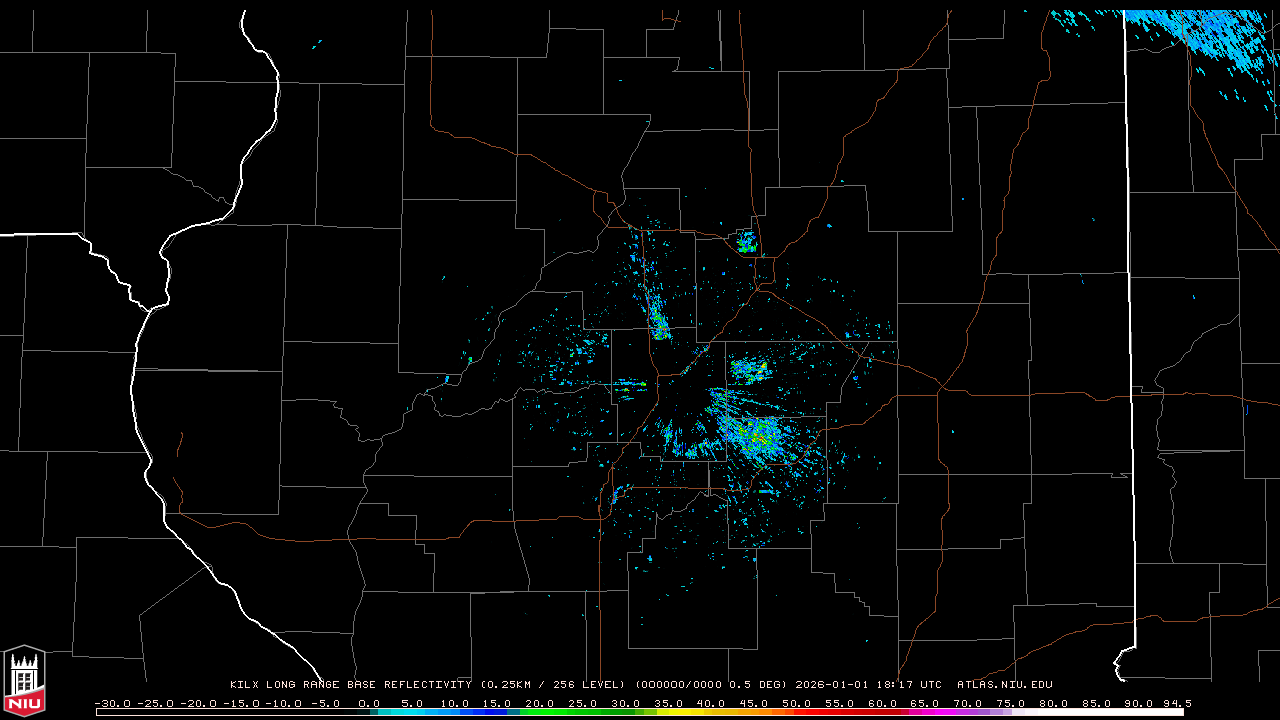The image size is (1280, 720).
Task: Select the KILX radar site label
Action: (x=244, y=685)
